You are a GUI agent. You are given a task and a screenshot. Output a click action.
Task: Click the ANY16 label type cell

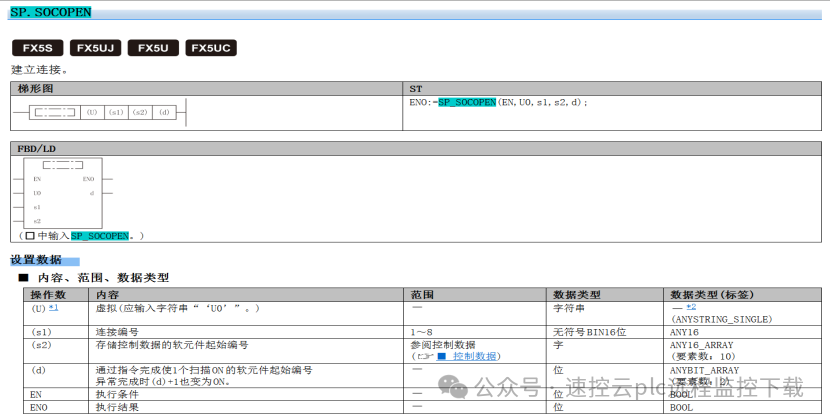click(x=742, y=332)
